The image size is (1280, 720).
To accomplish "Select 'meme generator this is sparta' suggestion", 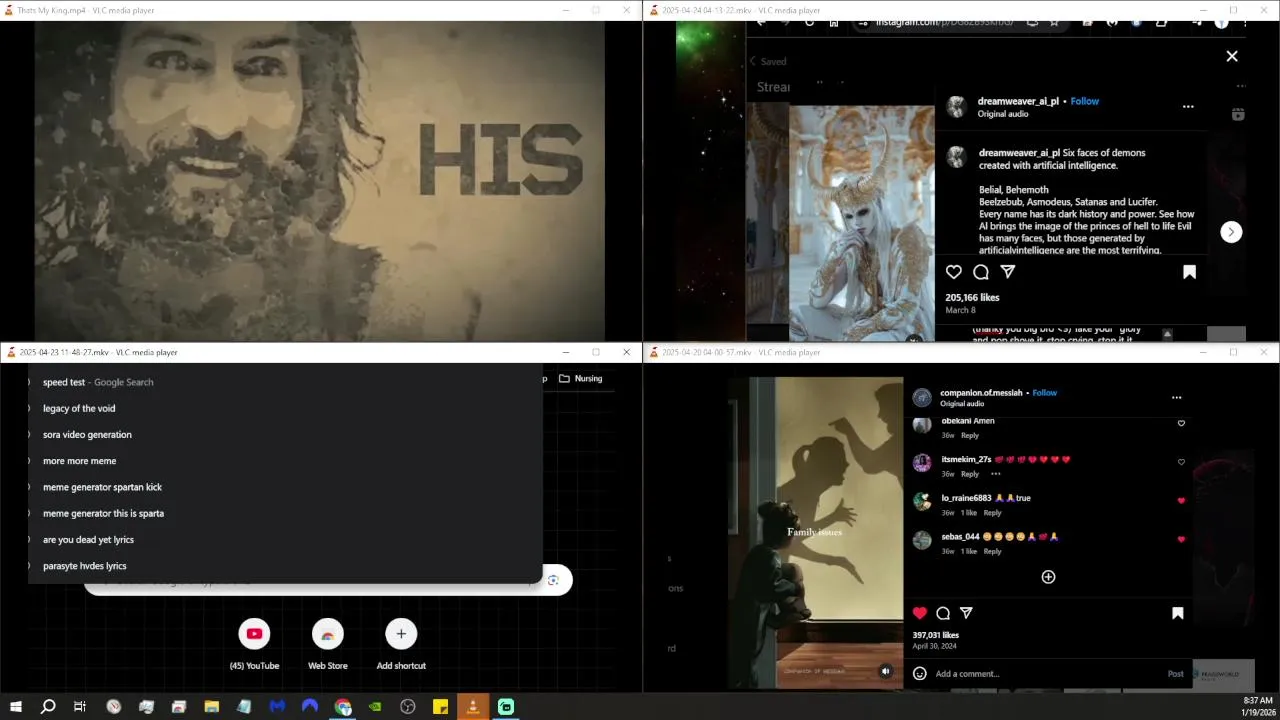I will [x=285, y=513].
